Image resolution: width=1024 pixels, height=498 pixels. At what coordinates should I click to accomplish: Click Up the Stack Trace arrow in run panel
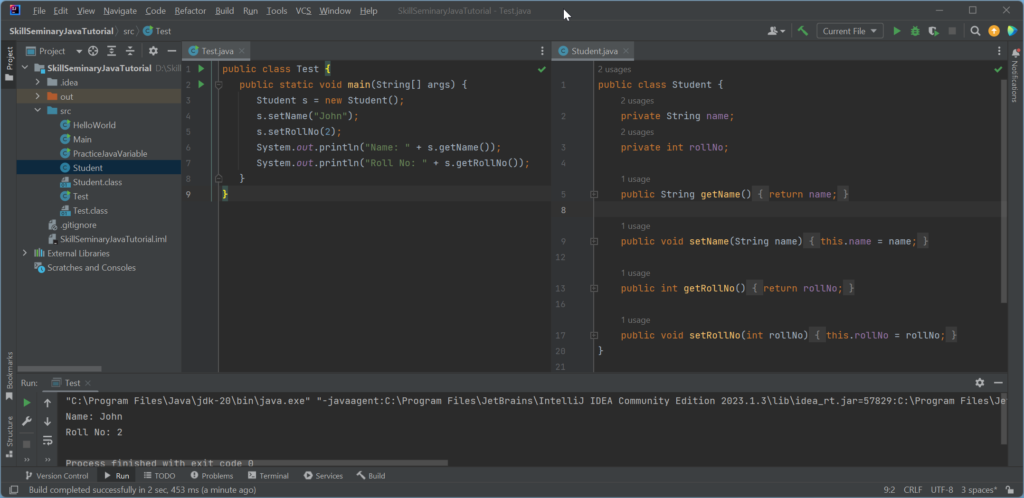[x=47, y=403]
